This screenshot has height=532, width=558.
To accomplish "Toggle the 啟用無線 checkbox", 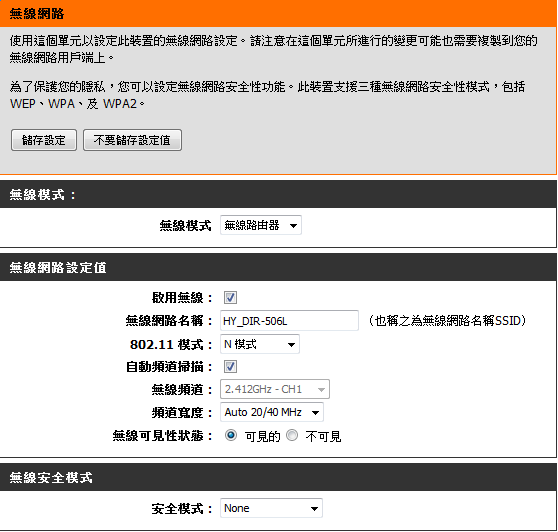I will (x=230, y=297).
